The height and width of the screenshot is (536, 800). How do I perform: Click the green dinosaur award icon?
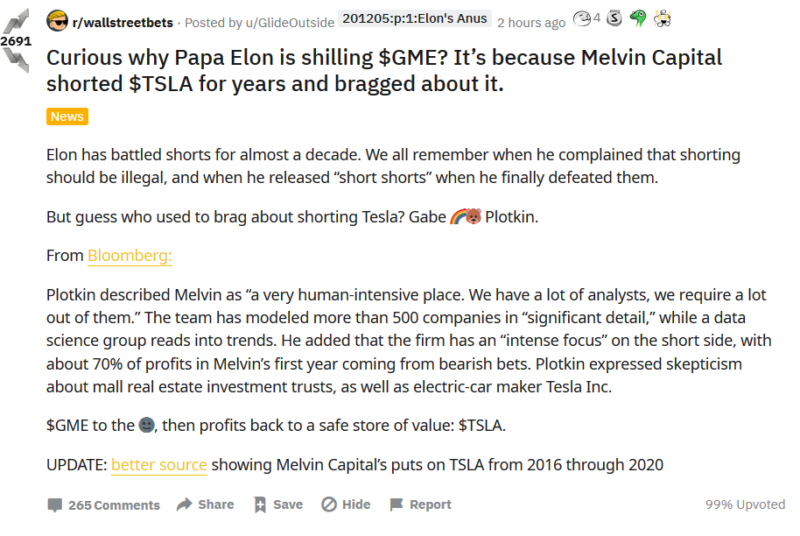pos(638,18)
